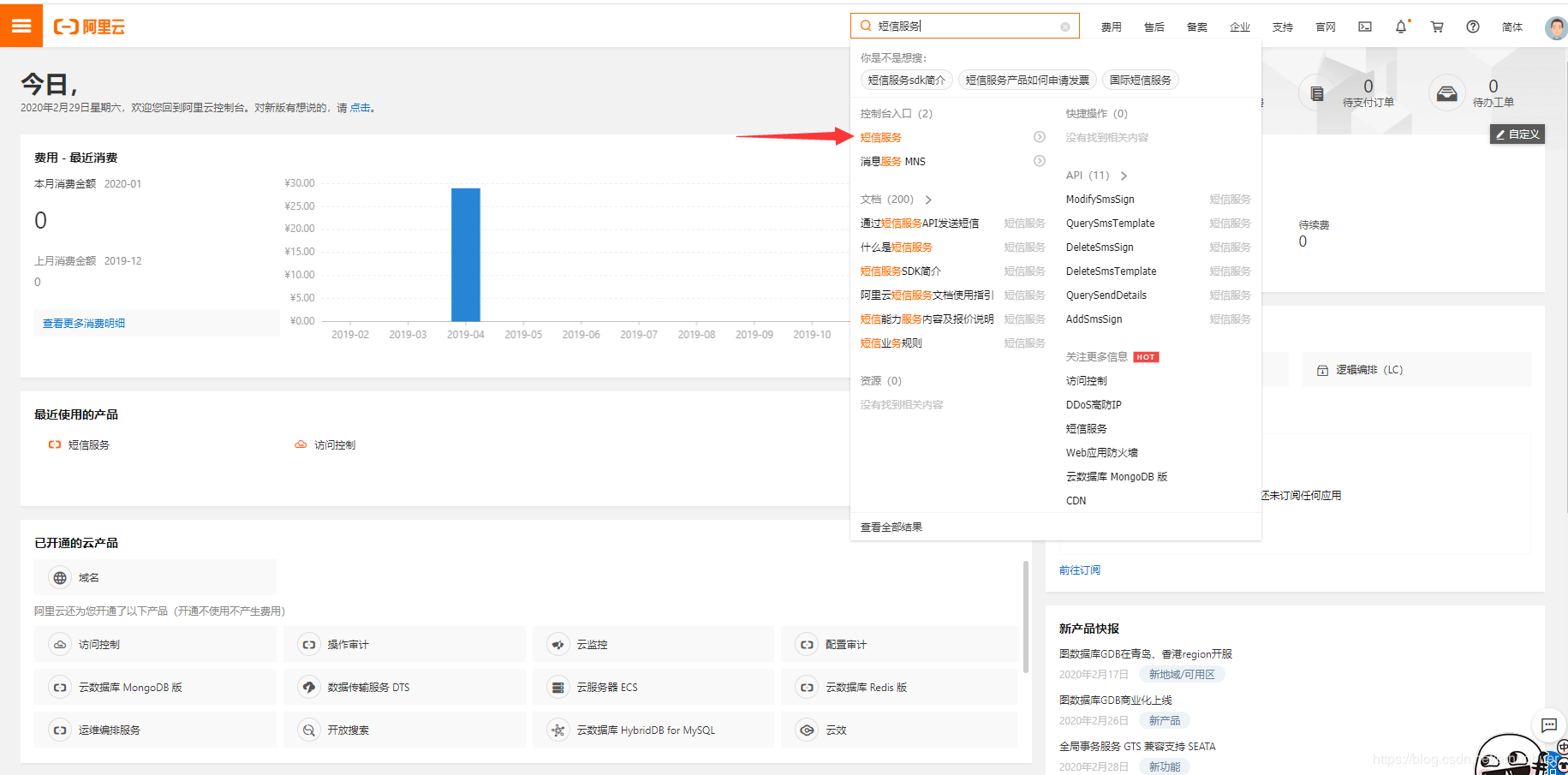The width and height of the screenshot is (1568, 775).
Task: Open the Cloud Shell terminal icon
Action: click(x=1365, y=27)
